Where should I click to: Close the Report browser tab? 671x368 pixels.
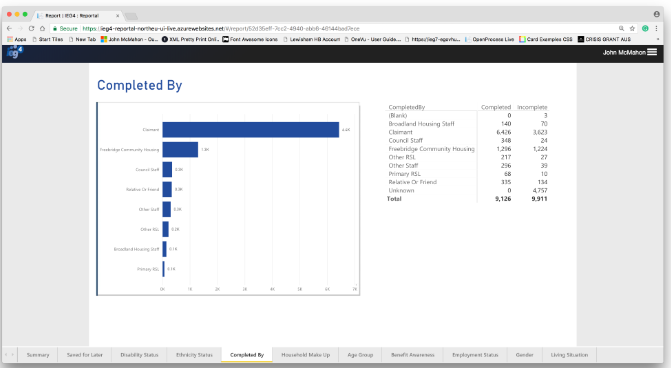point(118,15)
